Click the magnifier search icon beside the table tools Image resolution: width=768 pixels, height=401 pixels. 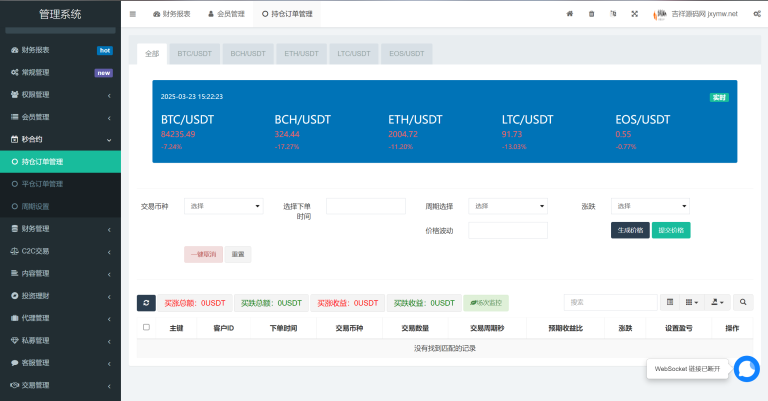click(x=743, y=302)
